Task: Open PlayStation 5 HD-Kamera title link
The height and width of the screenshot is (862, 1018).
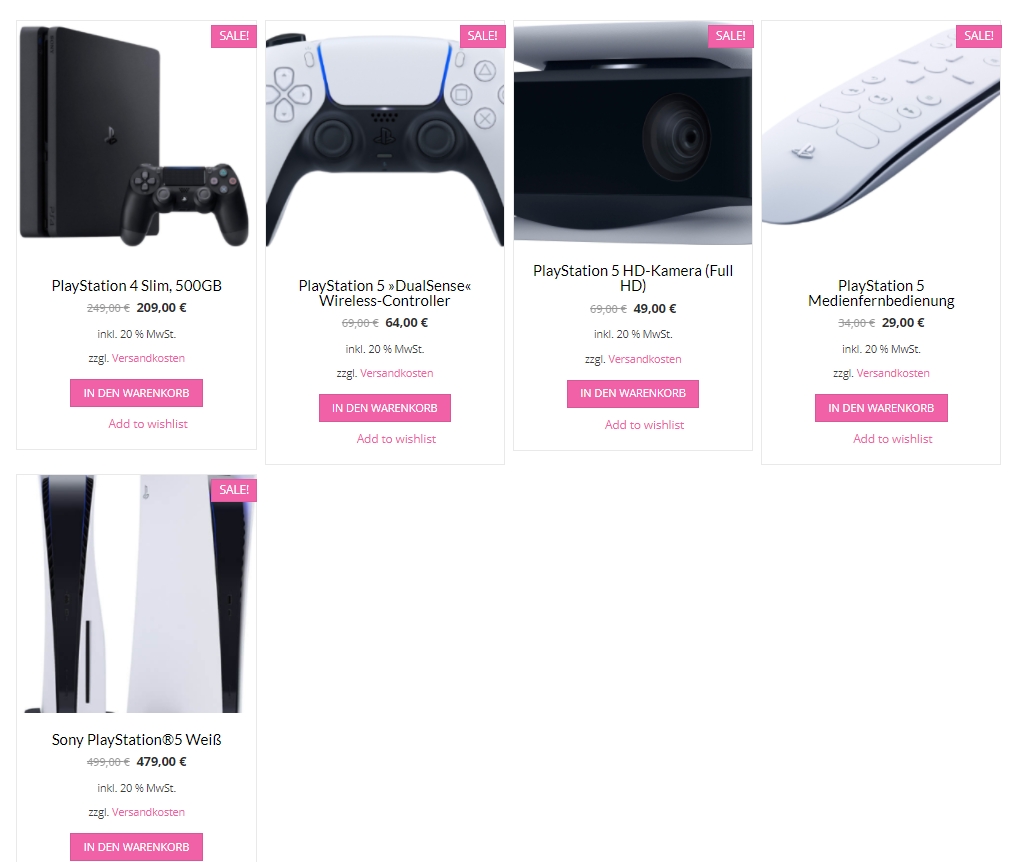Action: click(633, 278)
